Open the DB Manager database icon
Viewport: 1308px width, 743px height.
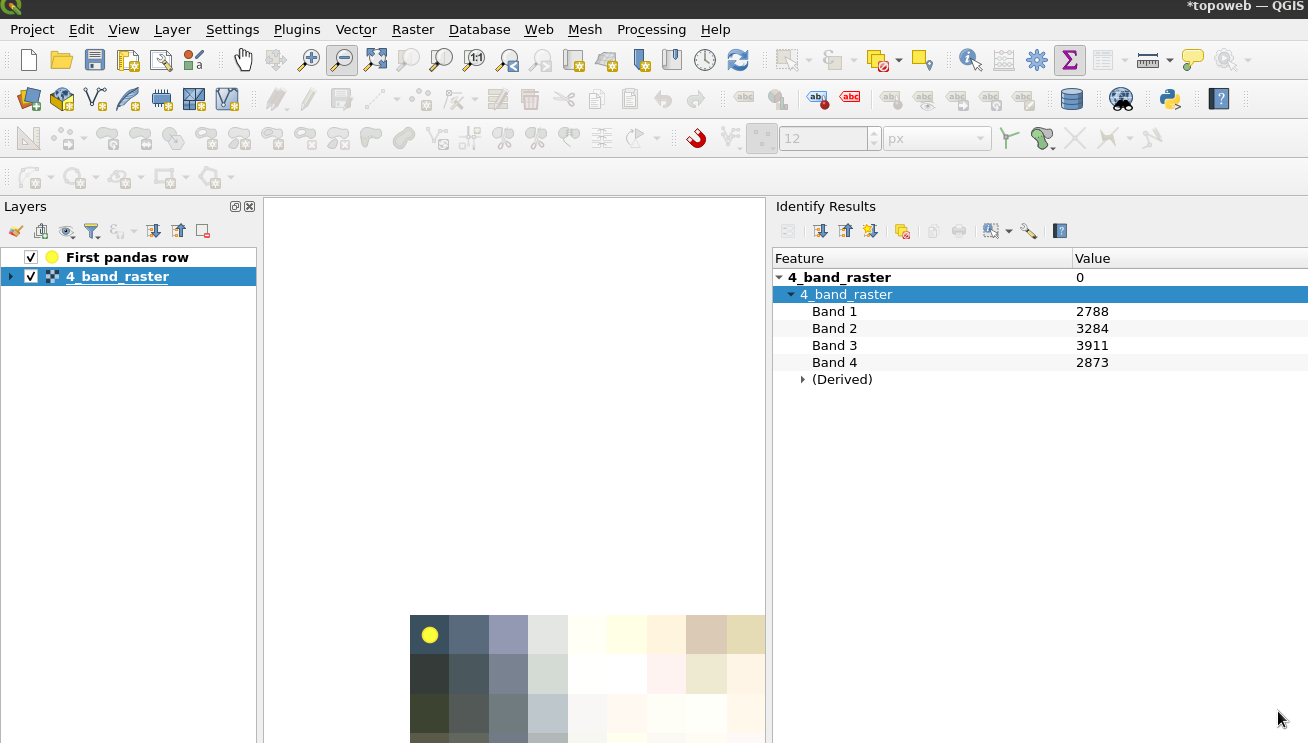tap(1072, 99)
